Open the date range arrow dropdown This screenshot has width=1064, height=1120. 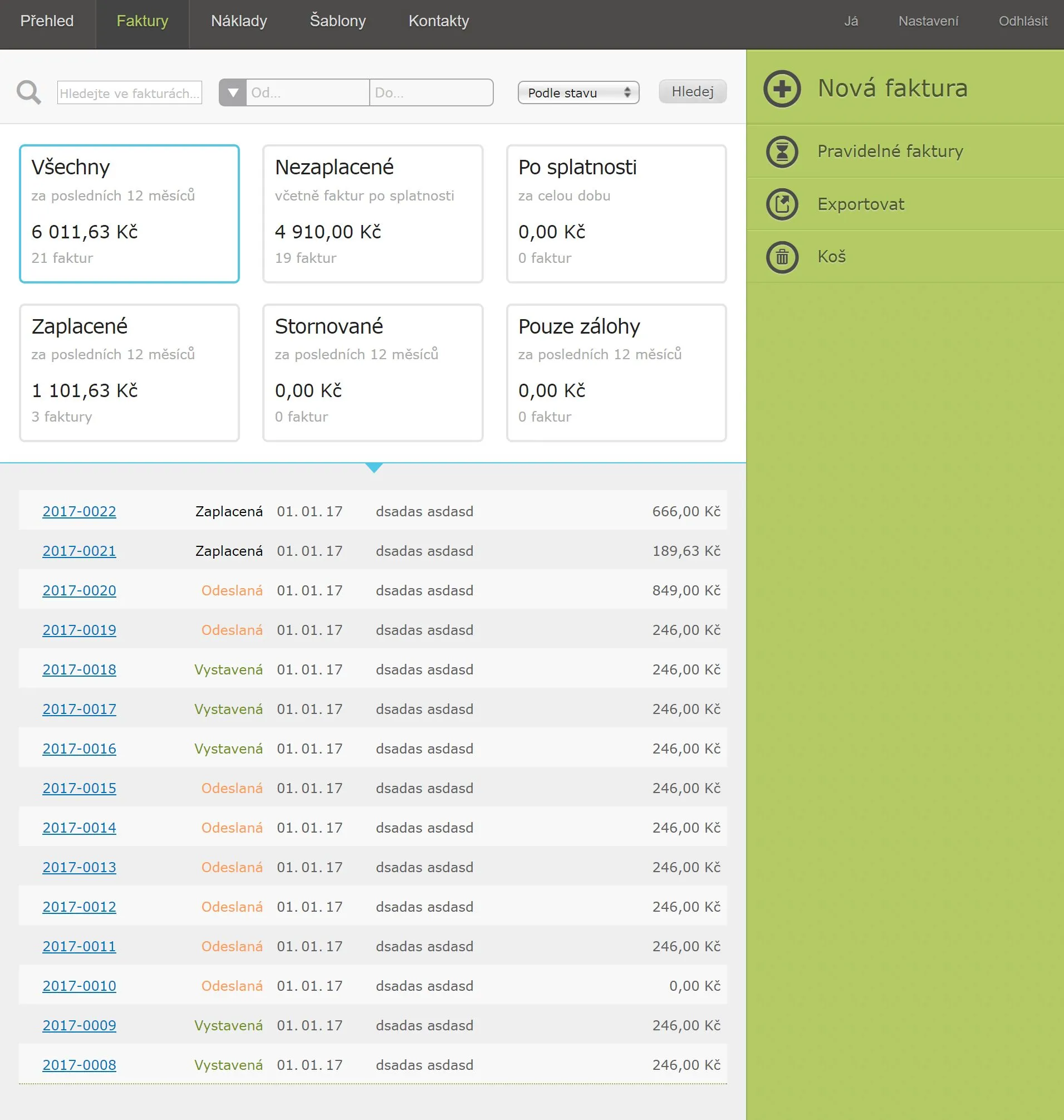tap(233, 92)
